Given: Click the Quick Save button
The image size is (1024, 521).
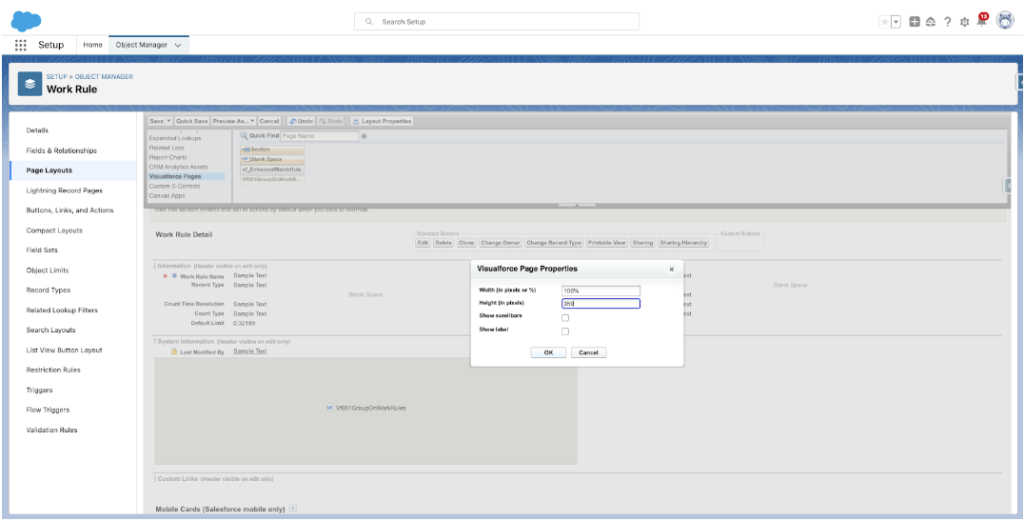Looking at the screenshot, I should click(192, 121).
